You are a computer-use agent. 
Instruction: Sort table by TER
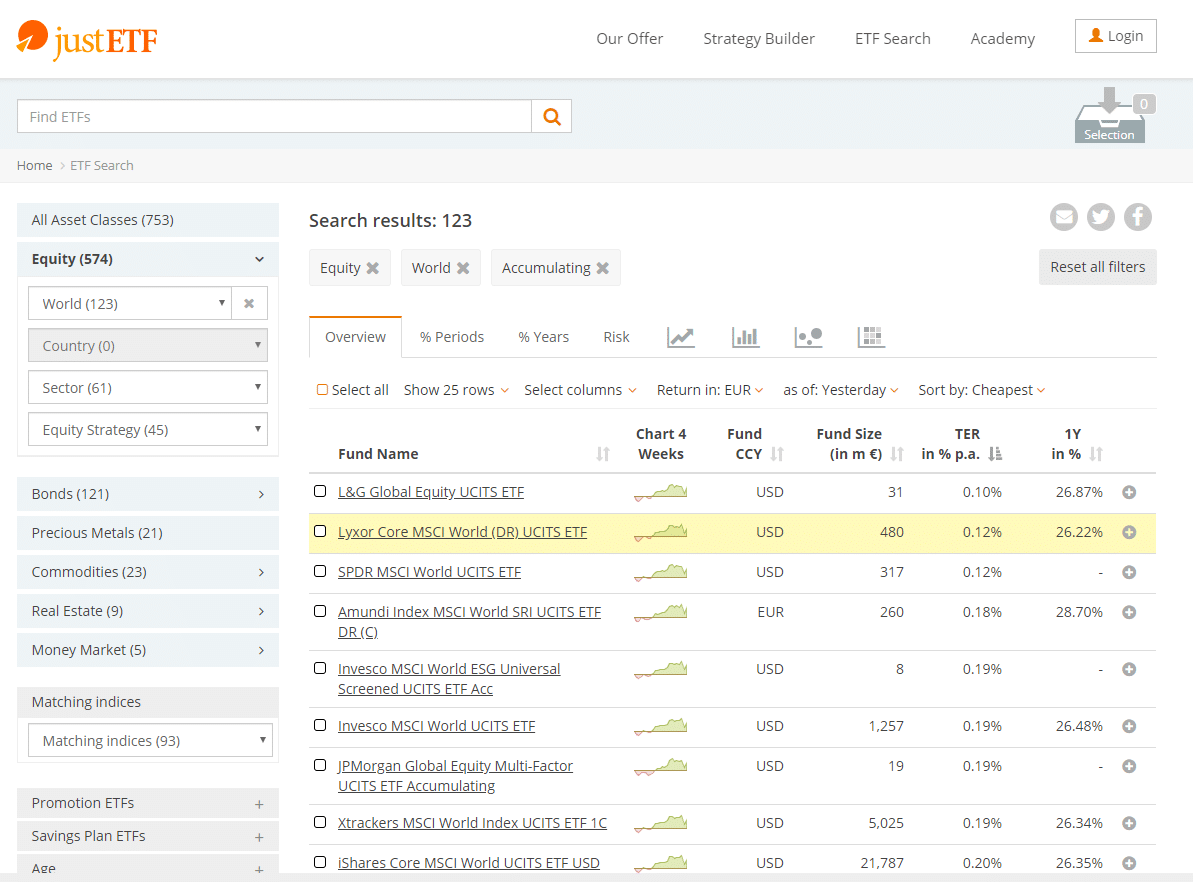pos(994,454)
